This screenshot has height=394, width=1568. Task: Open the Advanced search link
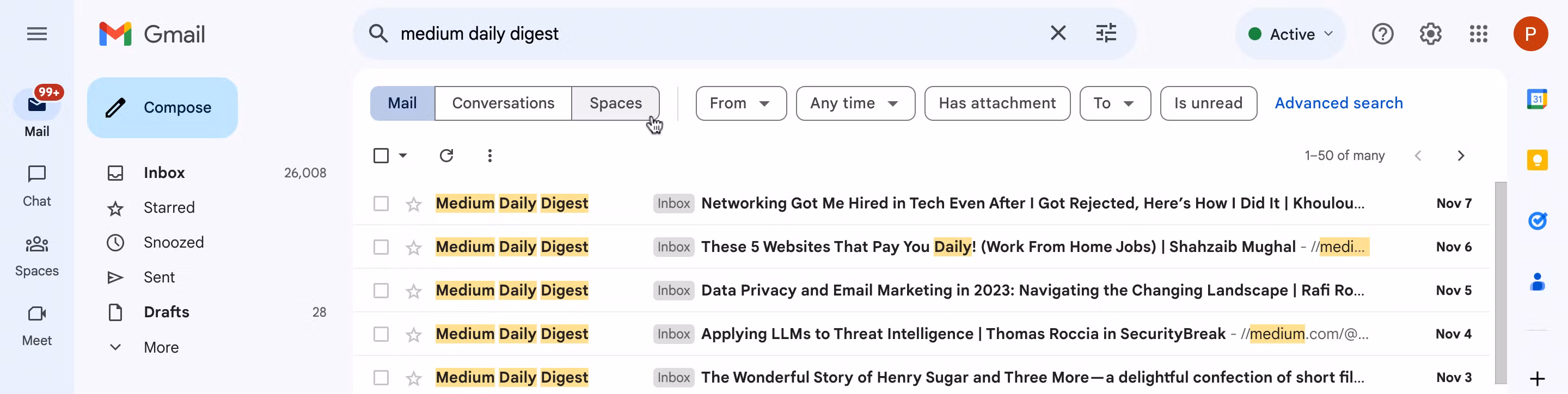point(1338,103)
